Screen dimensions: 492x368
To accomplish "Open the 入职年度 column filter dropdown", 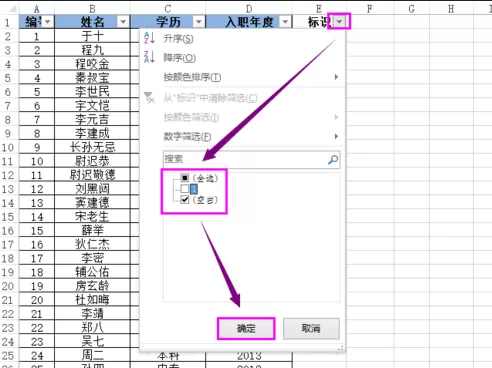I will [285, 22].
